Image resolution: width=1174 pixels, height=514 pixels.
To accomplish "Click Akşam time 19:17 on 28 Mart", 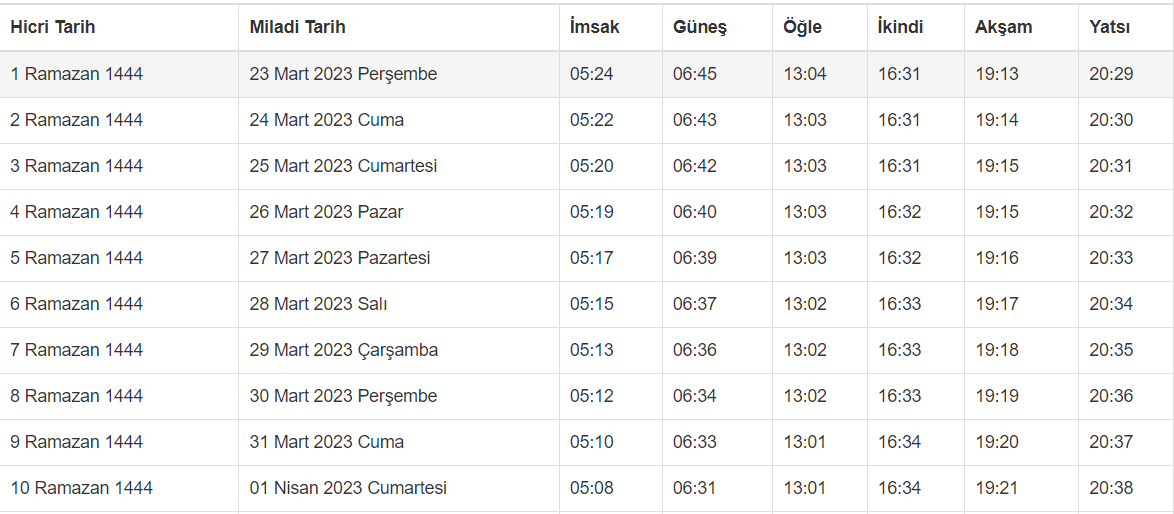I will pos(997,304).
